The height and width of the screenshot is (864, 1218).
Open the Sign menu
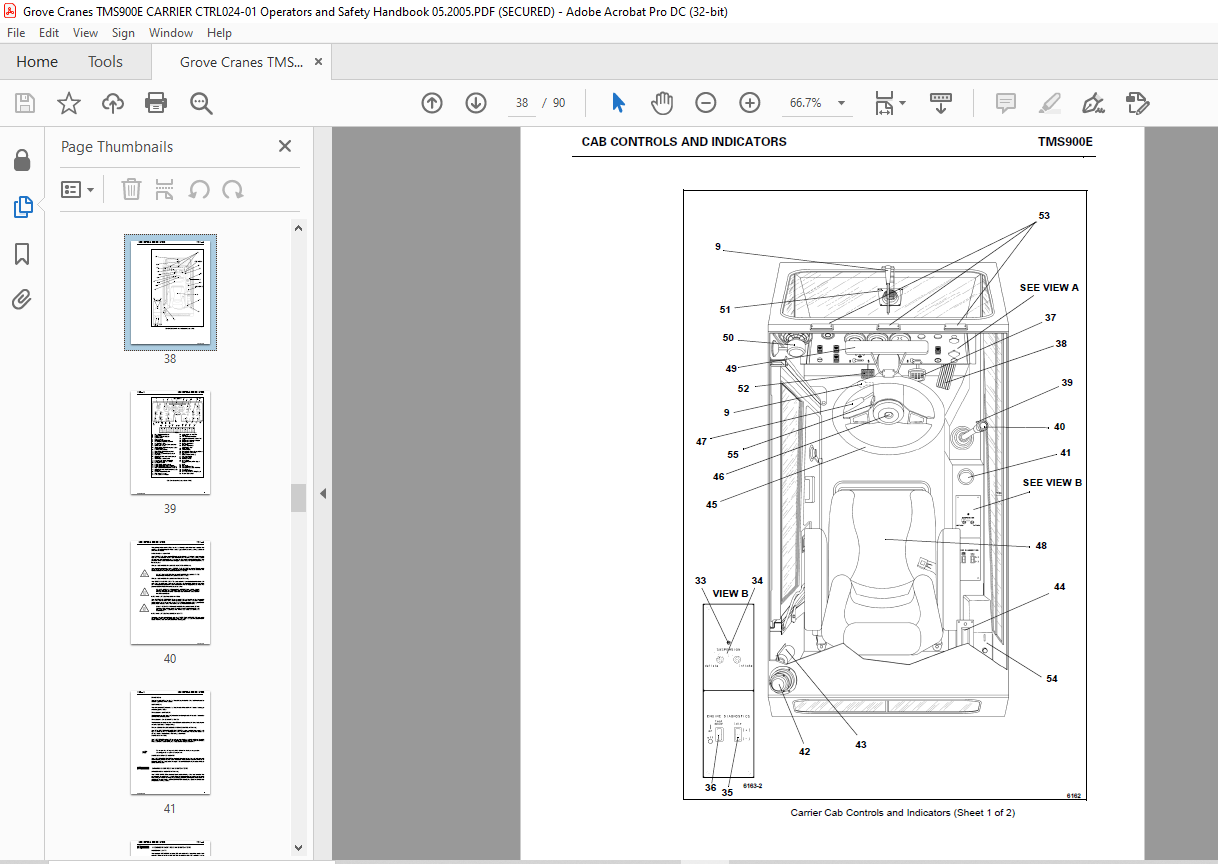pyautogui.click(x=123, y=33)
